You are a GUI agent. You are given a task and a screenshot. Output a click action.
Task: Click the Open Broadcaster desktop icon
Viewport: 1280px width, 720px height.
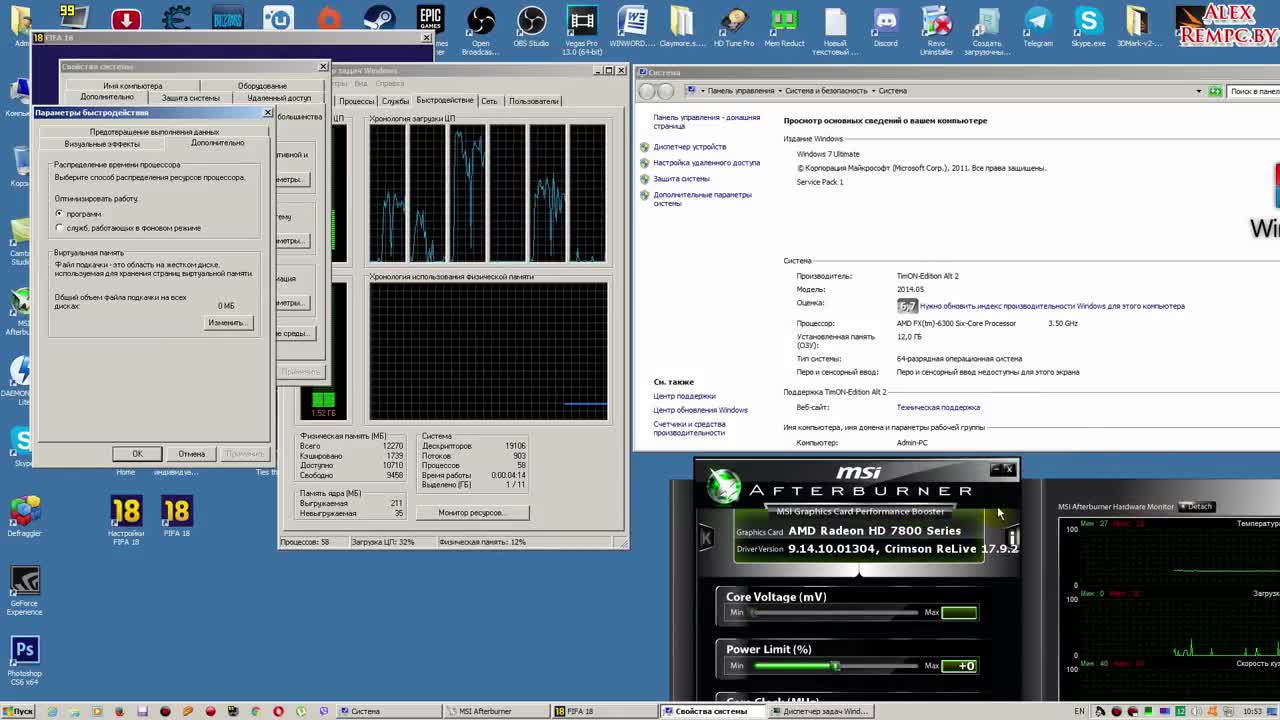[x=480, y=28]
